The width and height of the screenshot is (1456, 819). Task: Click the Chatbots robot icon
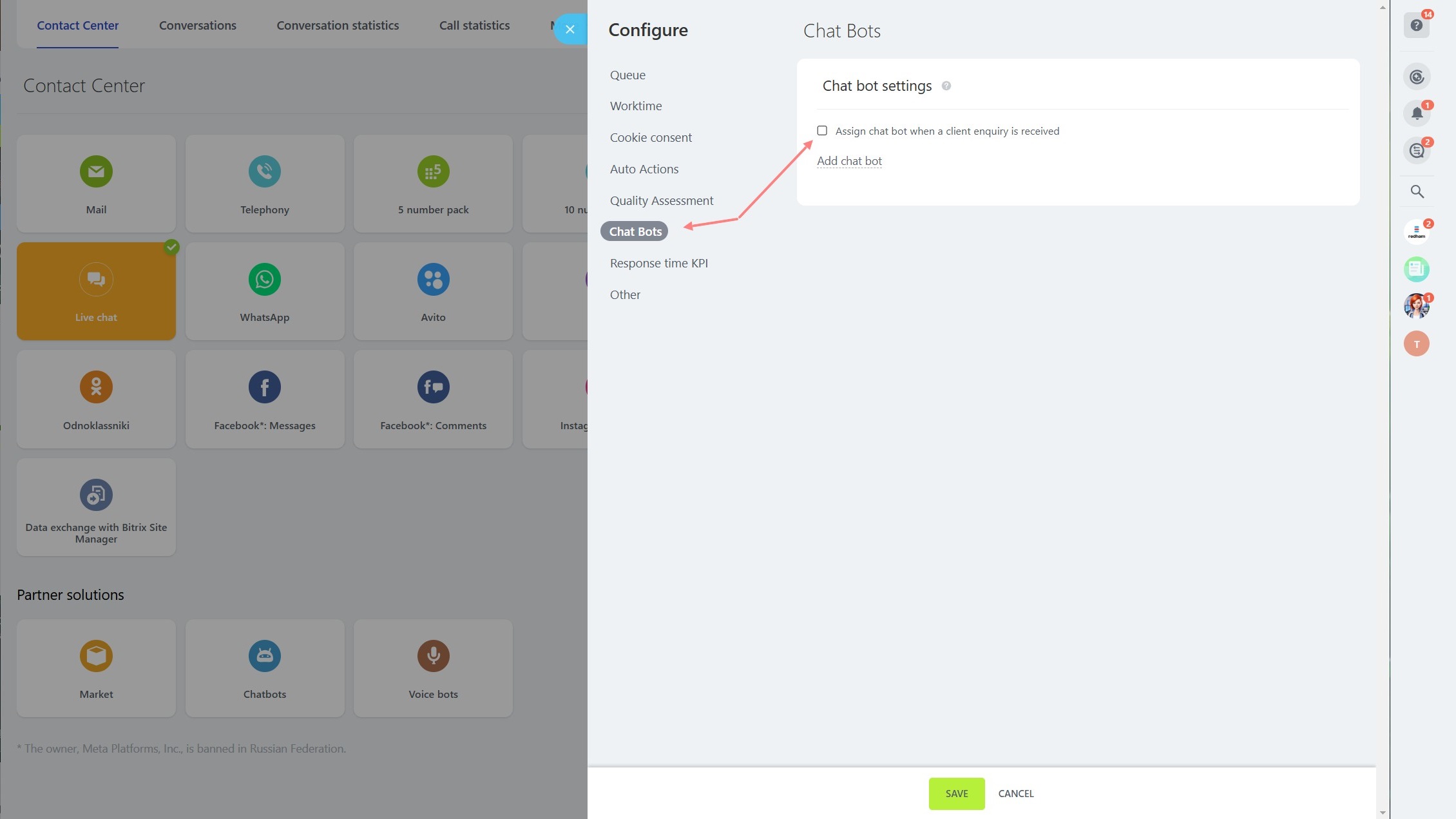coord(264,656)
